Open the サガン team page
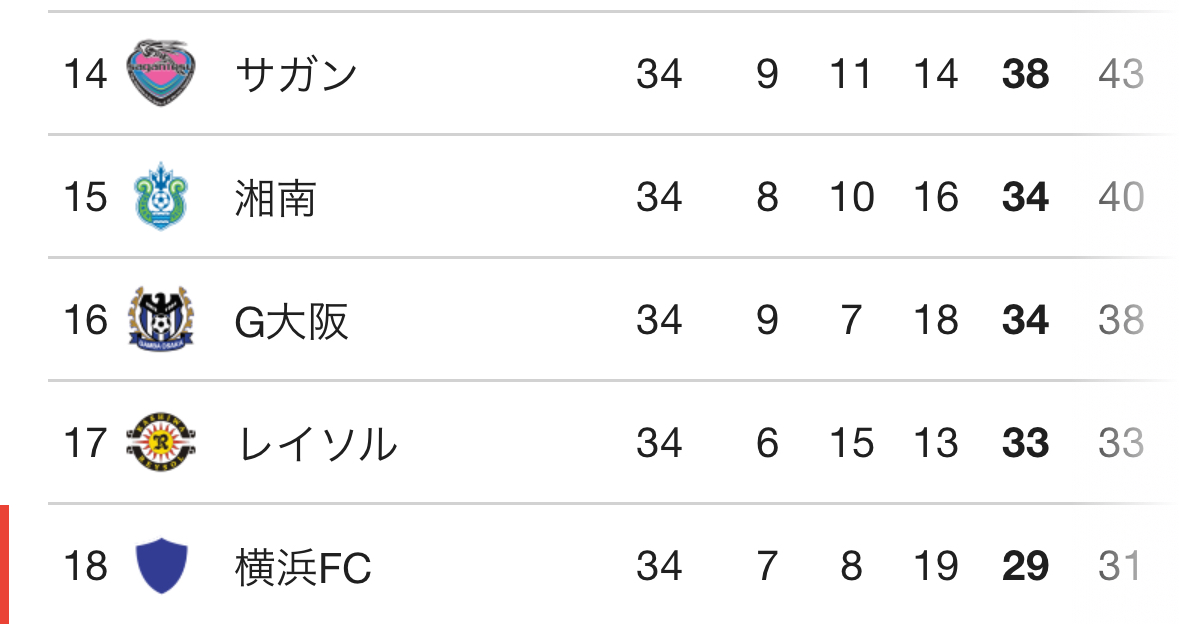The image size is (1179, 624). tap(296, 74)
